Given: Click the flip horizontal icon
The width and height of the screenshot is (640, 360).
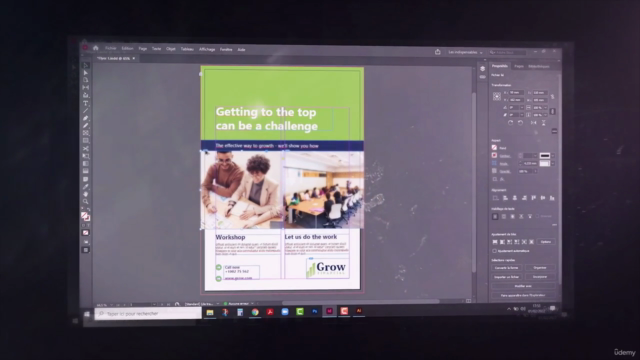Looking at the screenshot, I should click(533, 122).
